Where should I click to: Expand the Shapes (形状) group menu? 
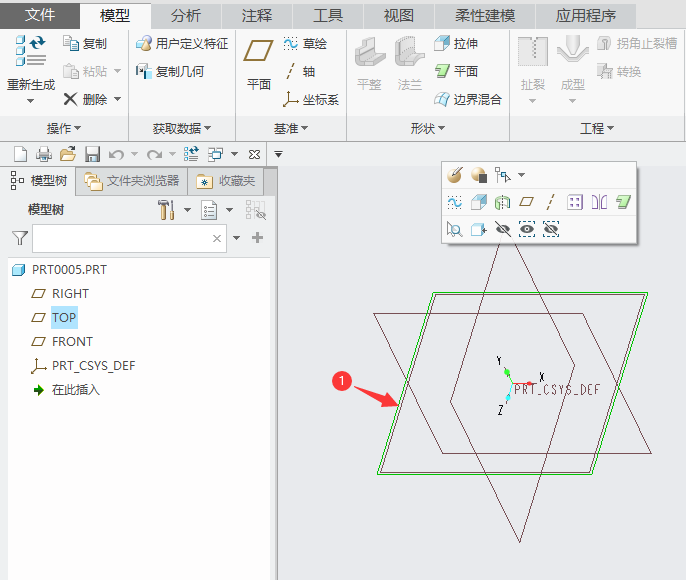[428, 128]
